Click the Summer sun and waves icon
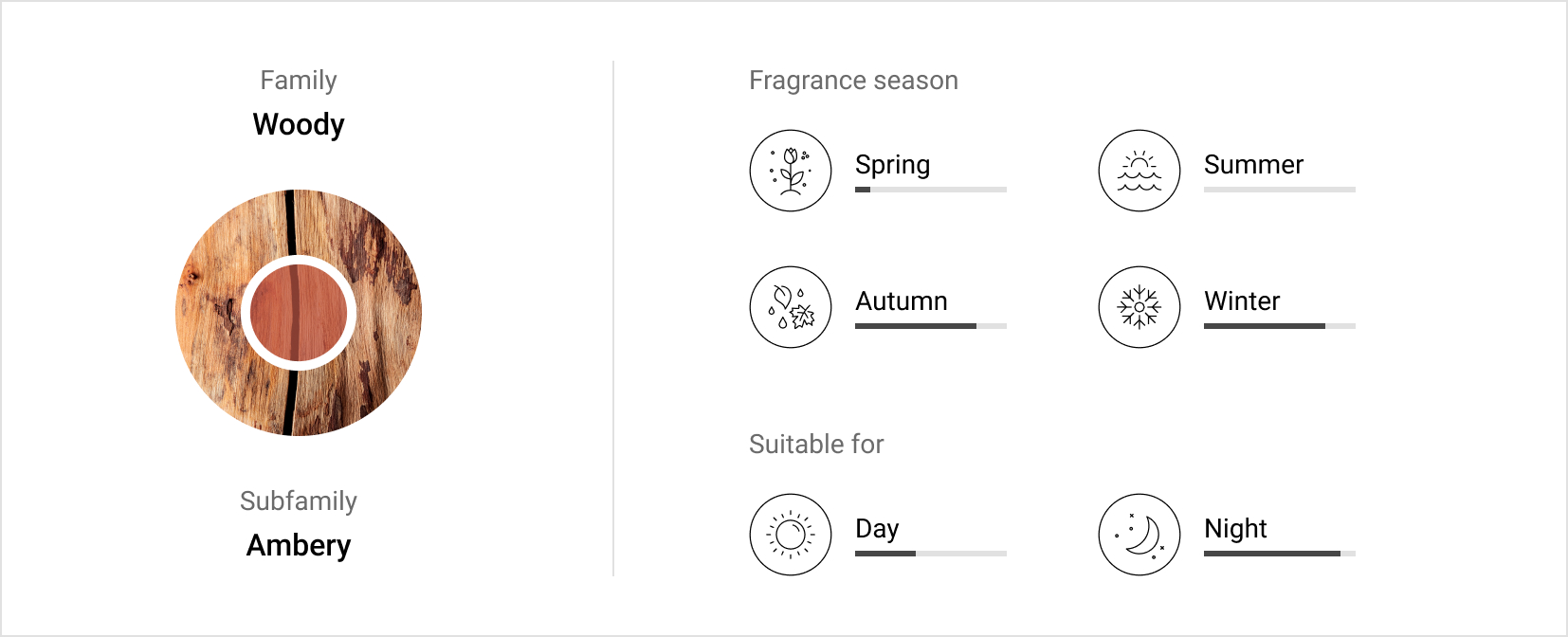Viewport: 1568px width, 637px height. (x=1140, y=171)
